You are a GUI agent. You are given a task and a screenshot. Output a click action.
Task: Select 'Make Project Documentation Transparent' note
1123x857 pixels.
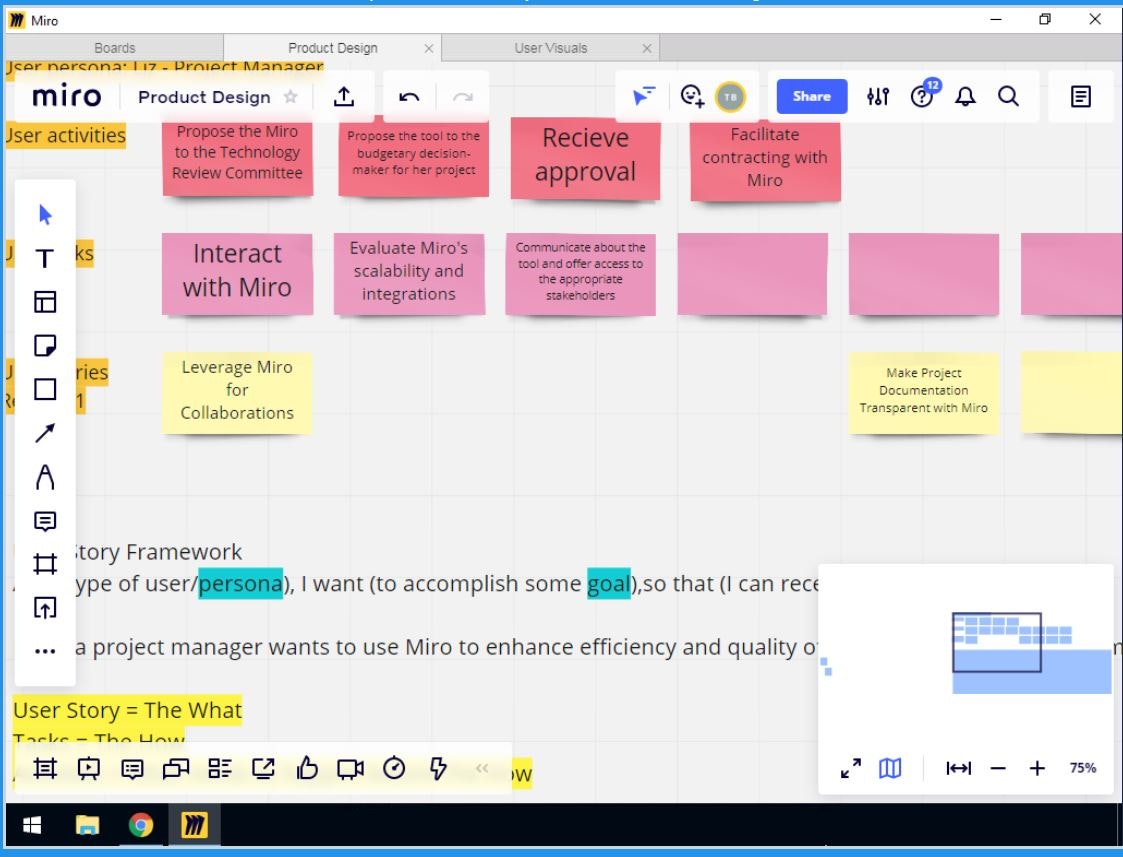(x=923, y=392)
